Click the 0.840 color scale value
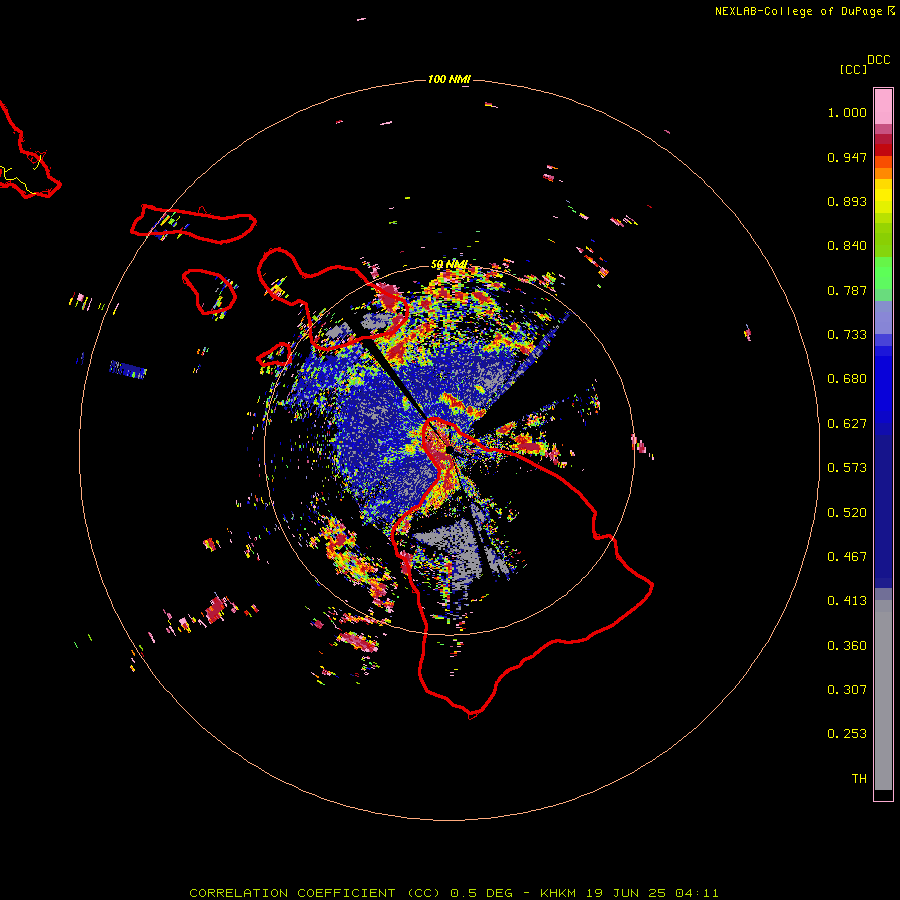Viewport: 900px width, 900px height. 847,246
